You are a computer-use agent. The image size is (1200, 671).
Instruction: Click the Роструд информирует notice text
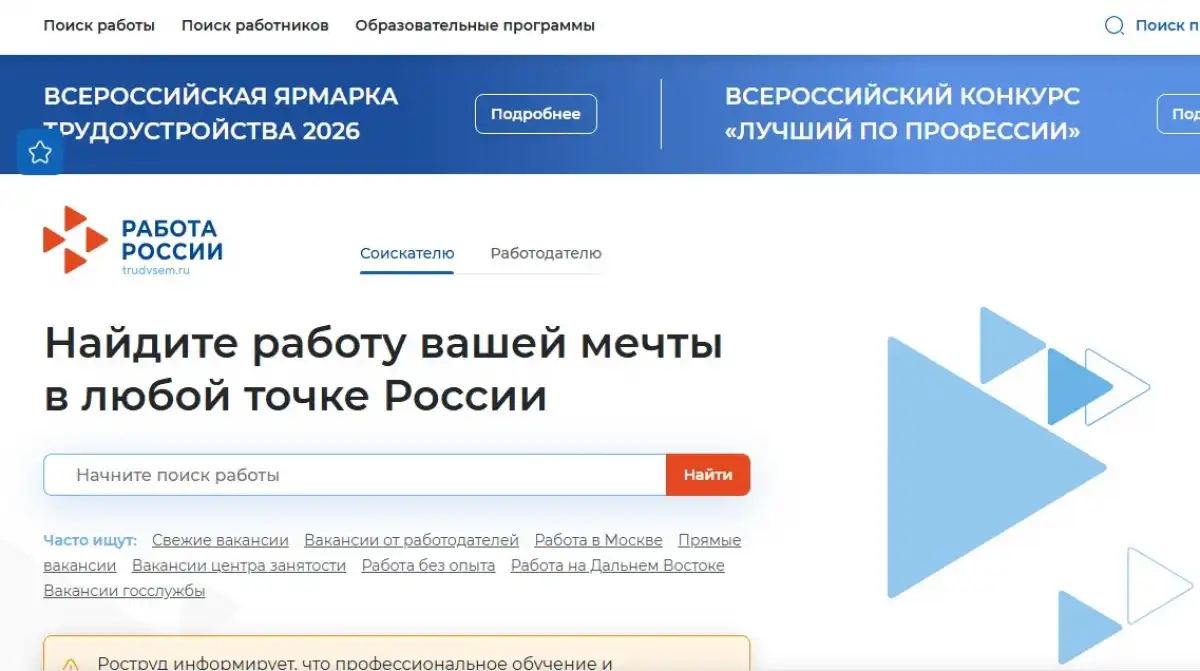(x=355, y=663)
